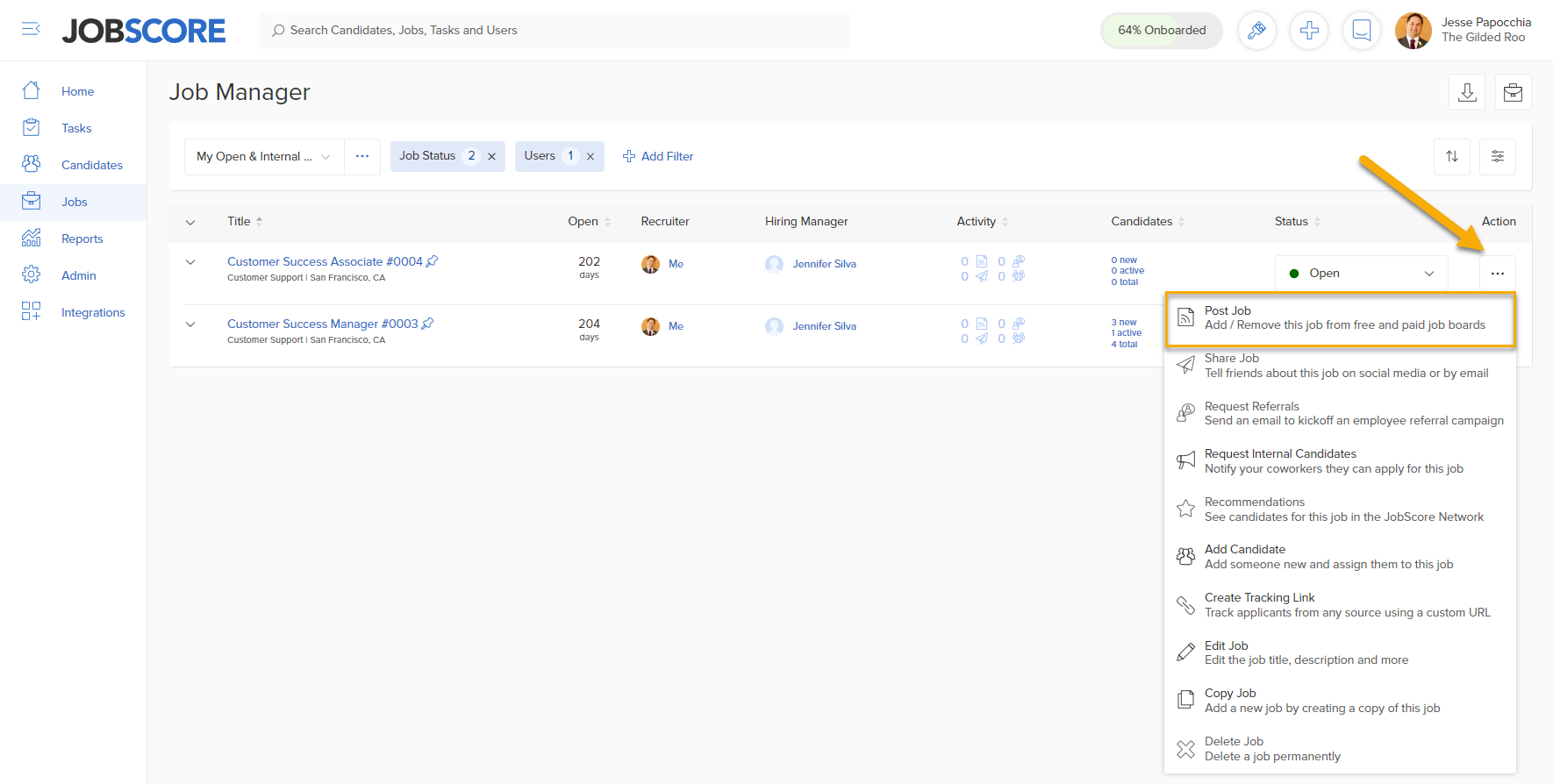Choose Create Tracking Link menu entry
This screenshot has width=1553, height=784.
[x=1341, y=605]
